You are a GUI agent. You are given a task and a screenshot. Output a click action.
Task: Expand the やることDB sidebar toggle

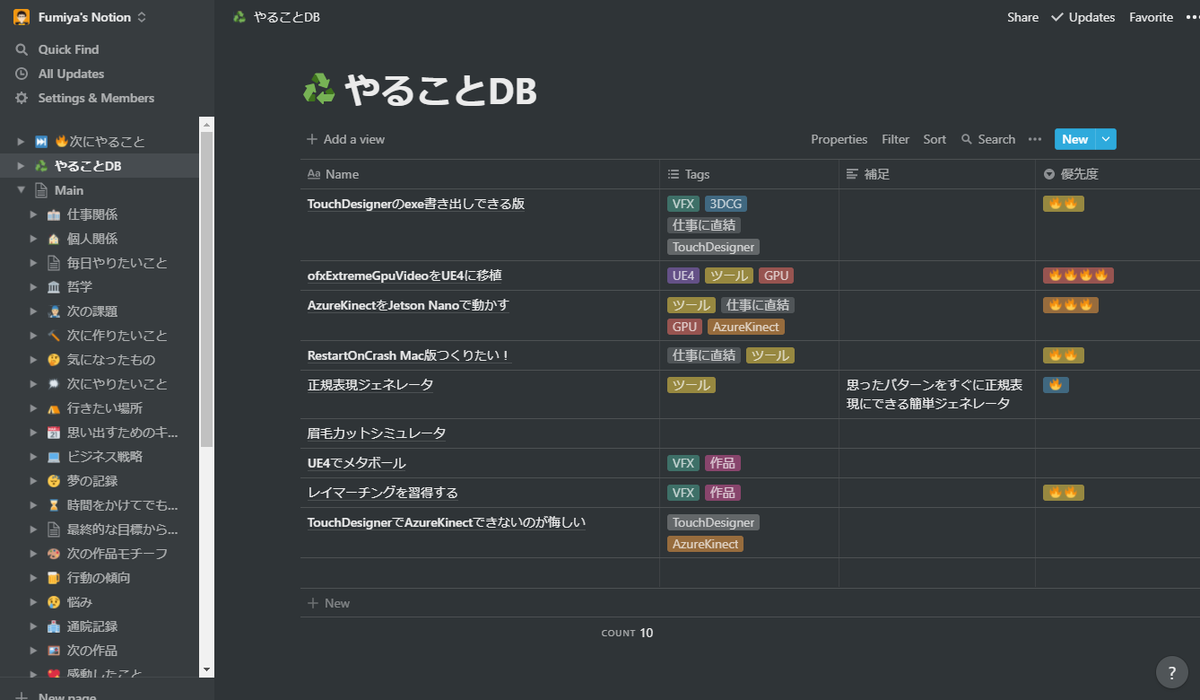click(x=21, y=166)
